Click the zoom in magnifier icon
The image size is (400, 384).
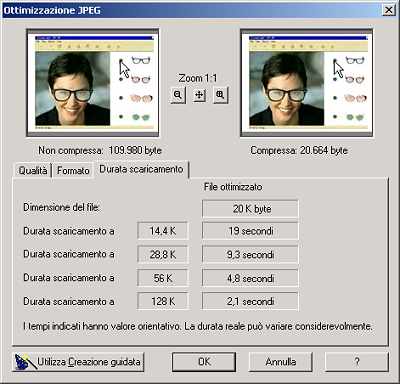coord(220,95)
